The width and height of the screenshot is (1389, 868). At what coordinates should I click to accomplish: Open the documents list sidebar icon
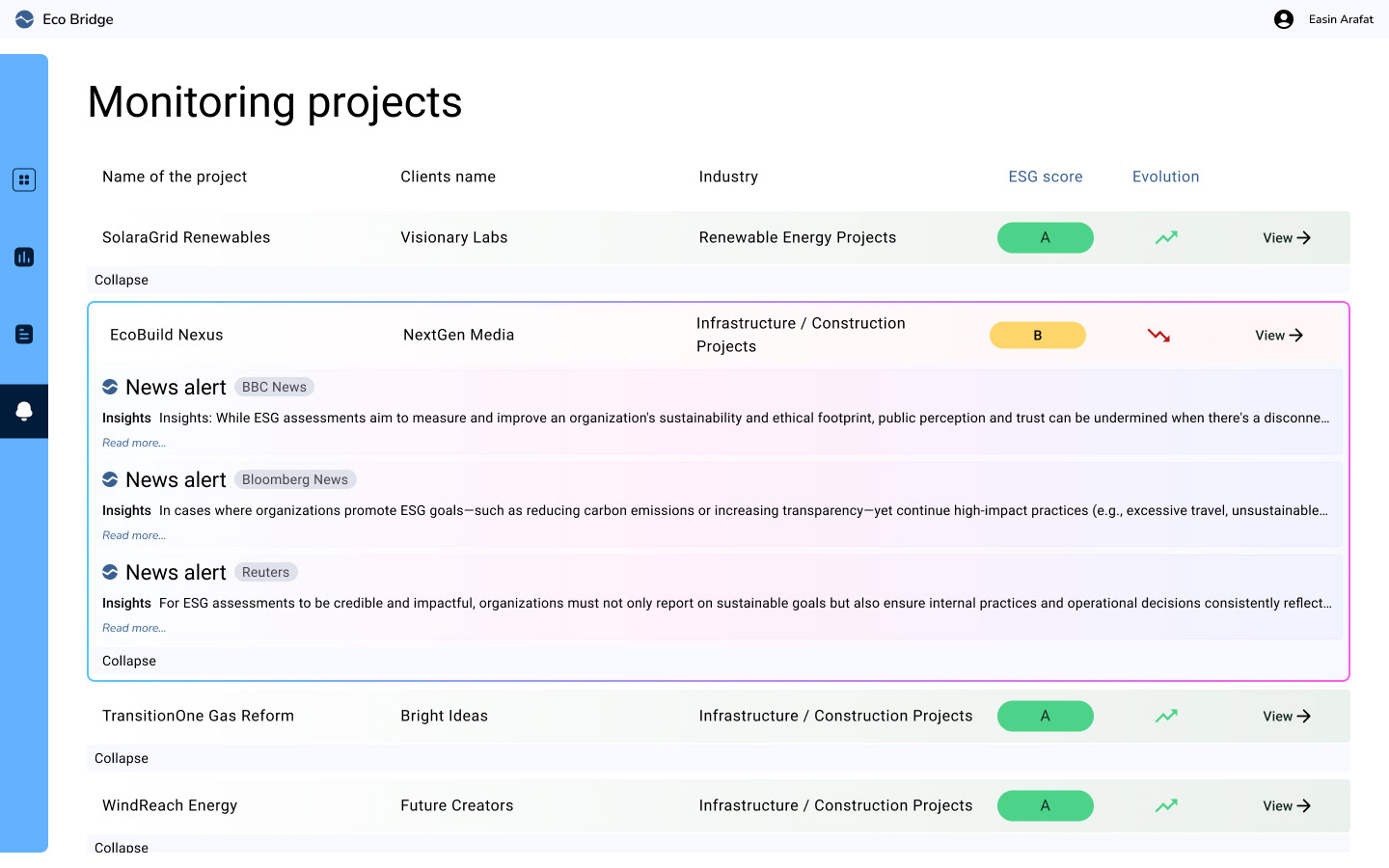coord(24,334)
